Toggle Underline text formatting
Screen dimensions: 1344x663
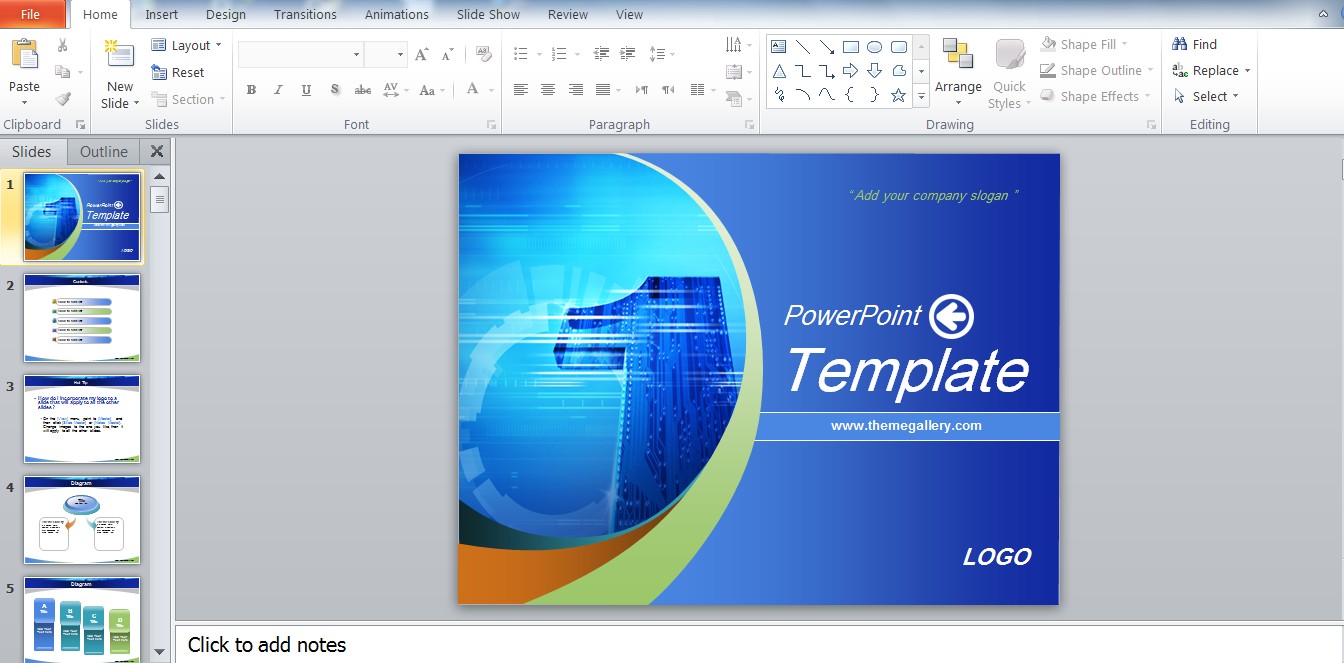(x=306, y=90)
